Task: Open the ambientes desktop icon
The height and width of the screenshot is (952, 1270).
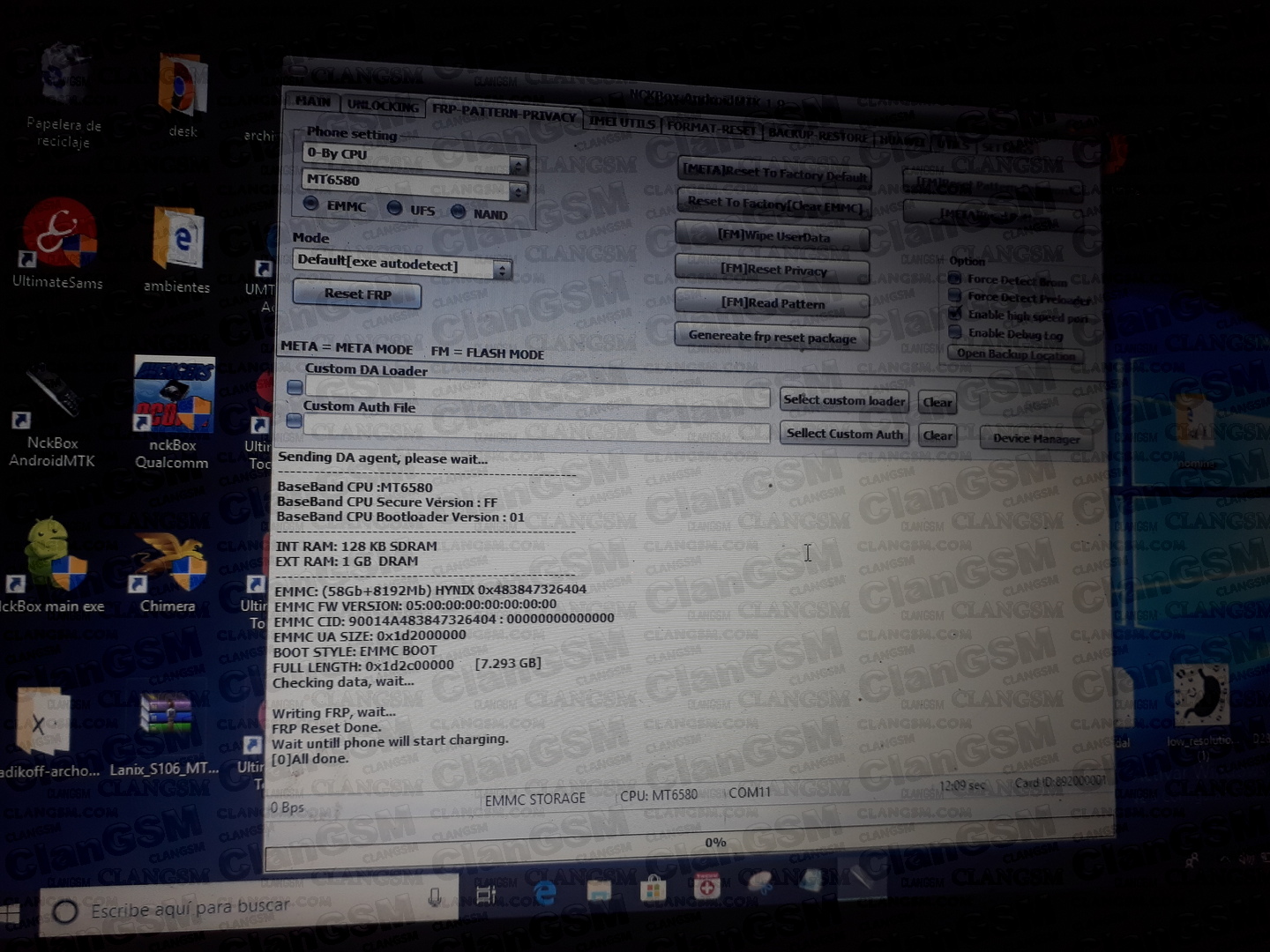Action: tap(177, 240)
